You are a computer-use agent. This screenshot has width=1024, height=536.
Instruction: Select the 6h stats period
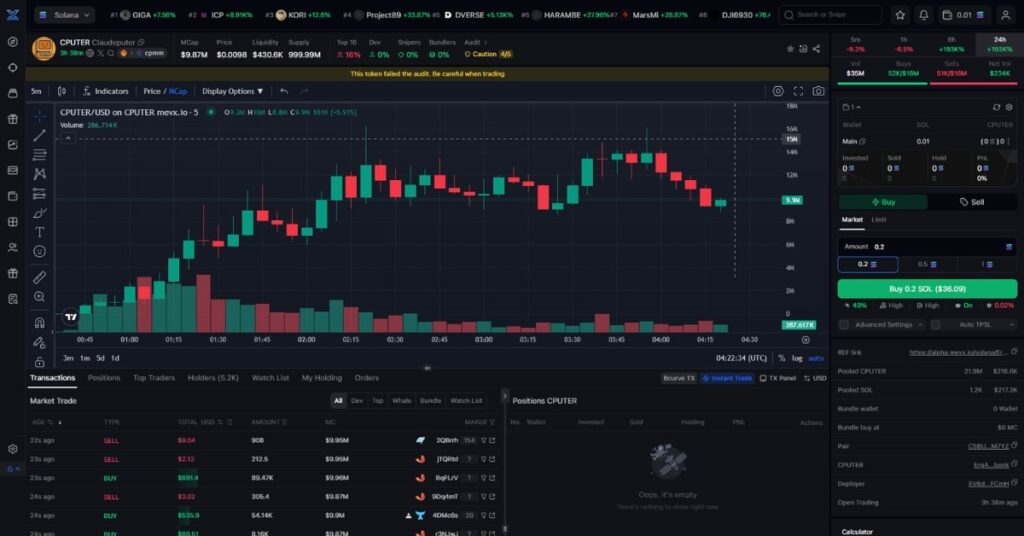click(952, 44)
